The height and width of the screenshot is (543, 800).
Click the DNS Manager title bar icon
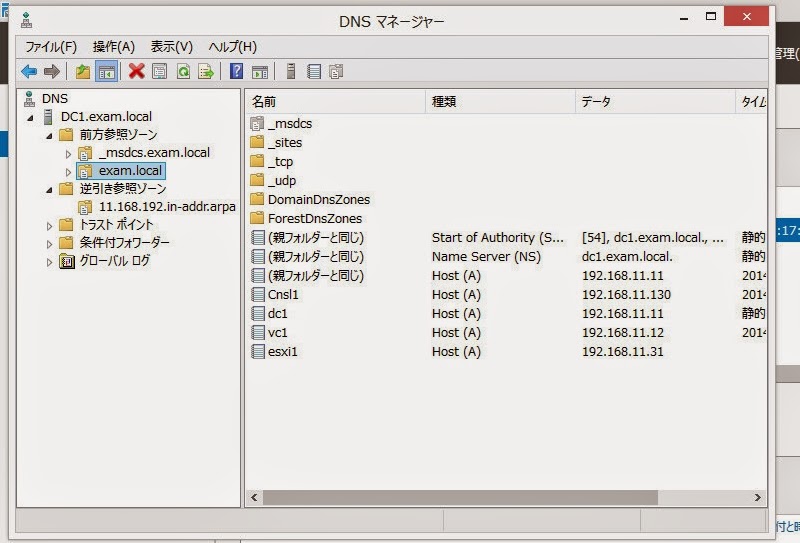(x=27, y=20)
